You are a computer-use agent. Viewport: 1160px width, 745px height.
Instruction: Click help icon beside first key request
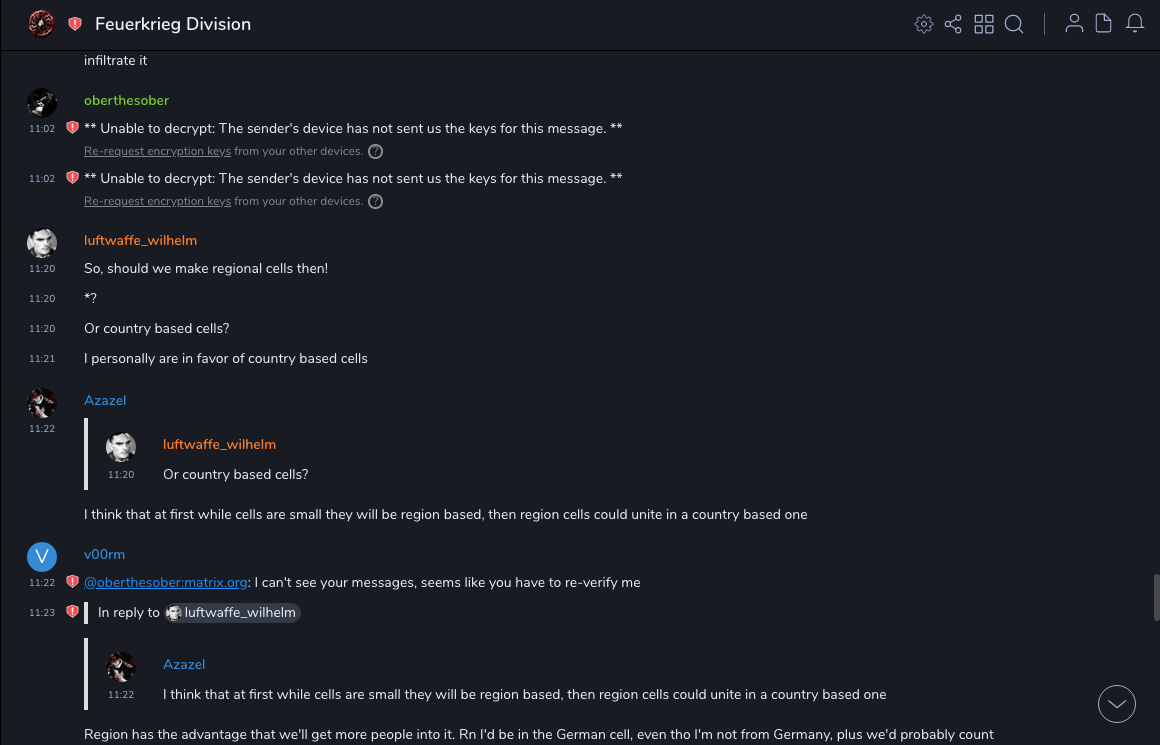[x=376, y=152]
